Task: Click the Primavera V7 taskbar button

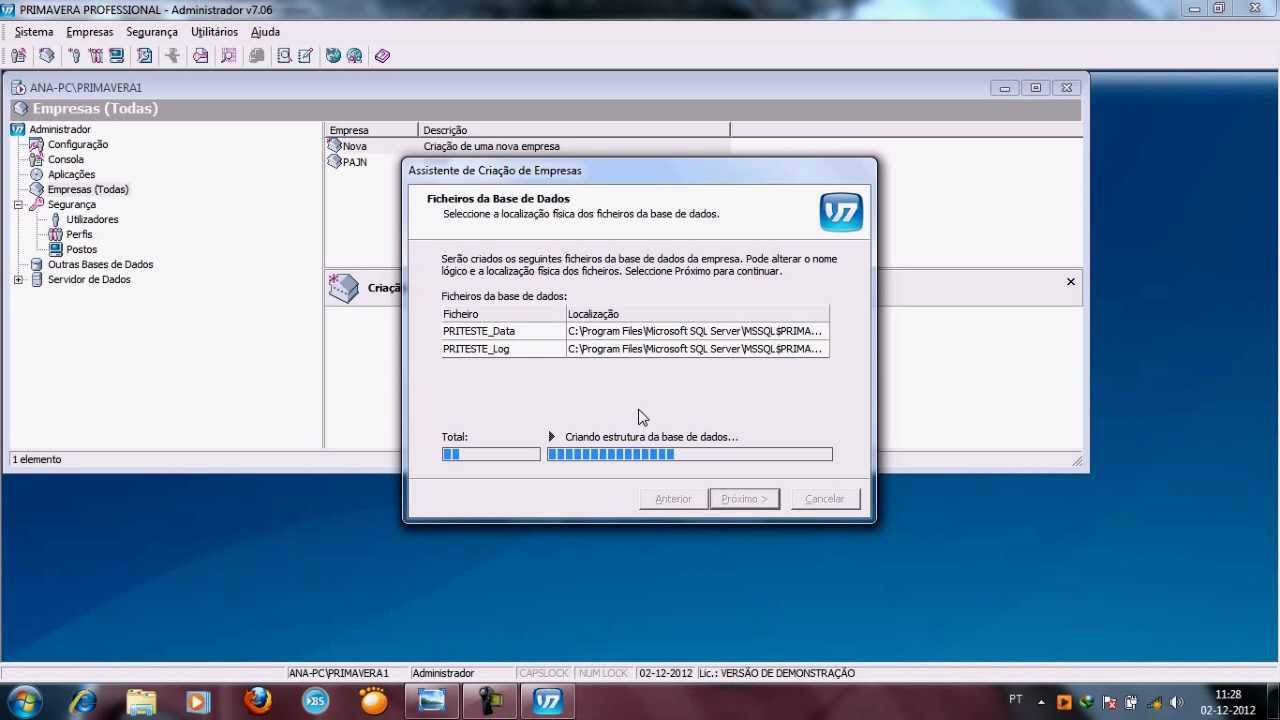Action: pyautogui.click(x=548, y=701)
